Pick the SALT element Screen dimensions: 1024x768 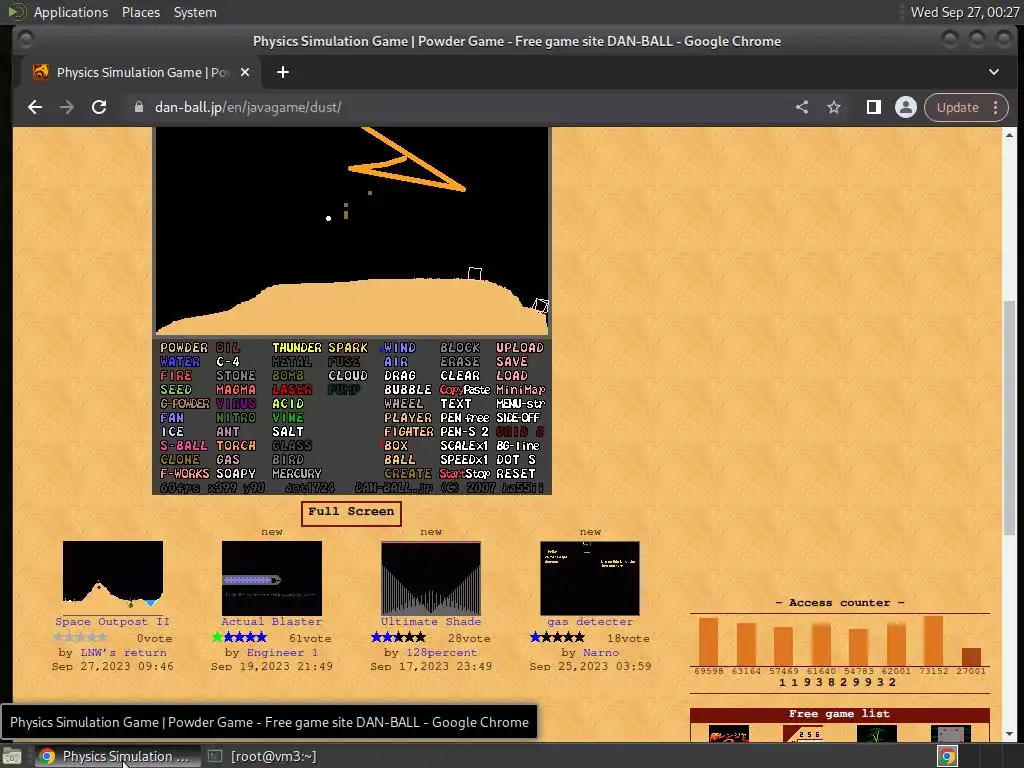coord(288,432)
